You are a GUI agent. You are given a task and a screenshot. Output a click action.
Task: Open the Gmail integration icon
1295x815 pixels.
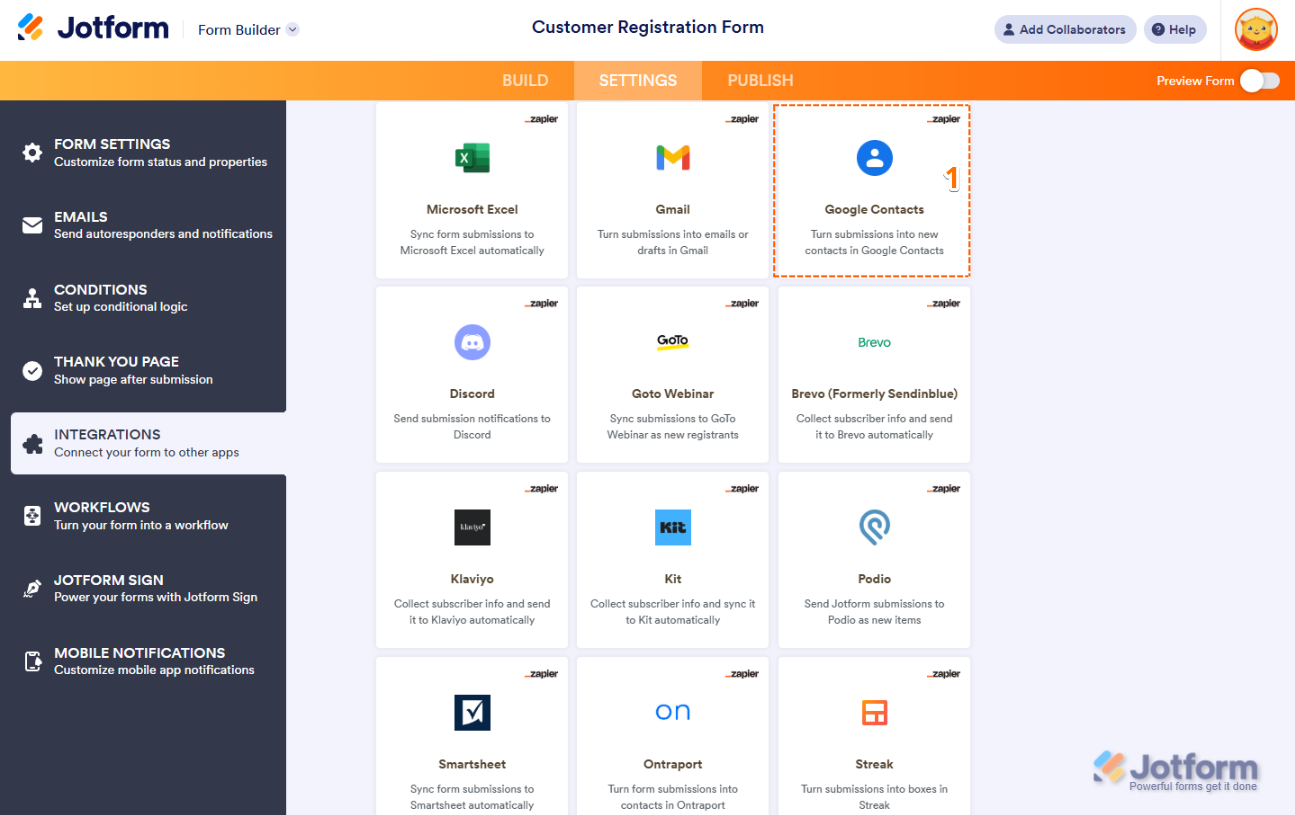pos(673,158)
